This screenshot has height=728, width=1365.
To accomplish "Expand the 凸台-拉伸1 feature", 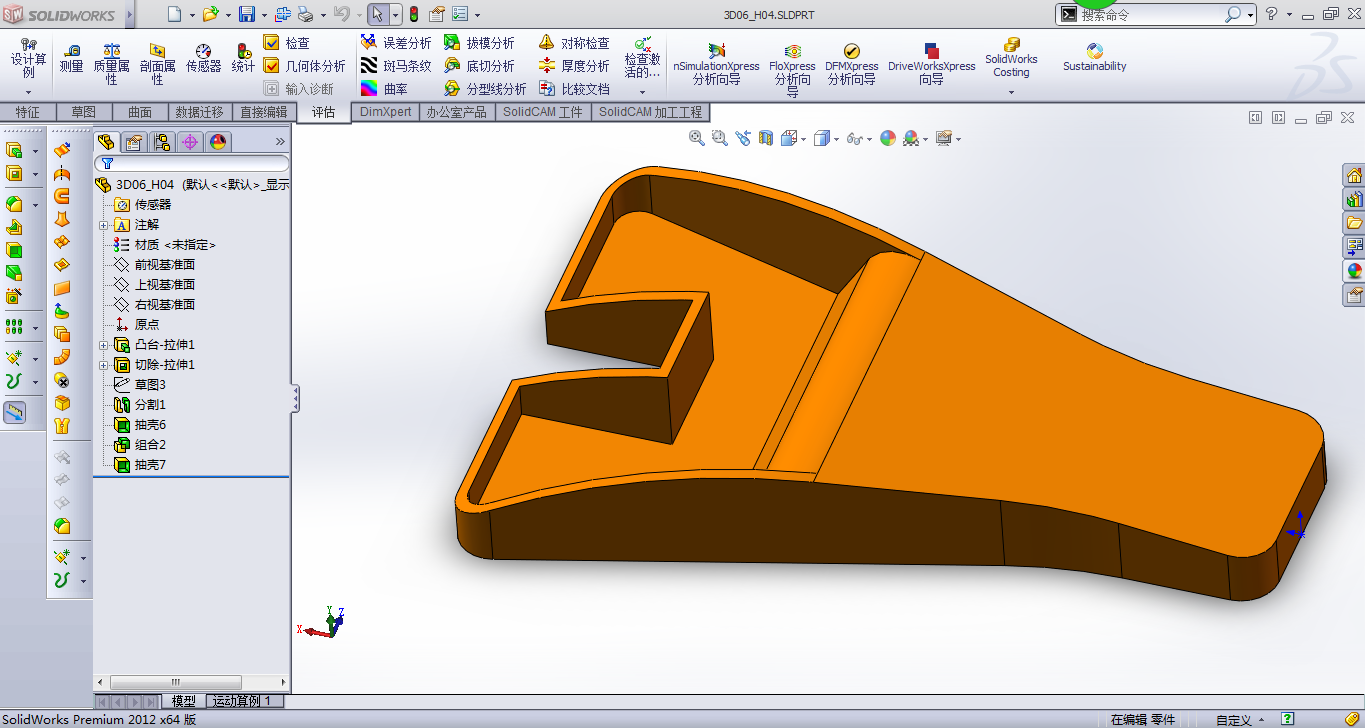I will 103,345.
